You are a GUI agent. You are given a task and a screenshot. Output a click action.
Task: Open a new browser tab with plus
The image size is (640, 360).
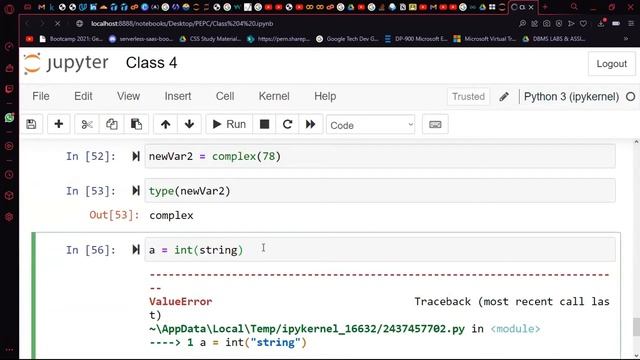pos(544,7)
